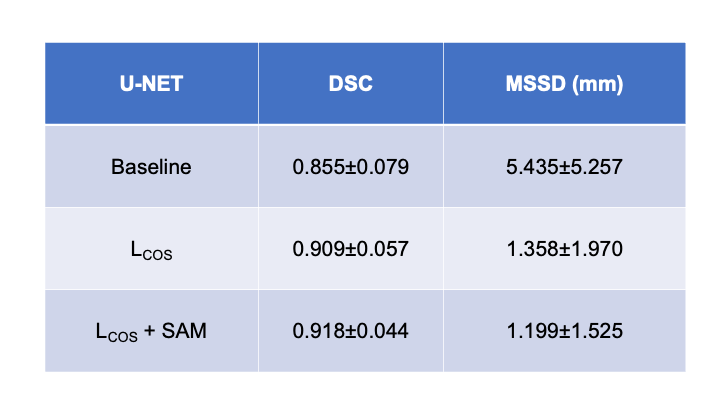Click the 5.257 deviation in the Baseline row

pos(599,166)
